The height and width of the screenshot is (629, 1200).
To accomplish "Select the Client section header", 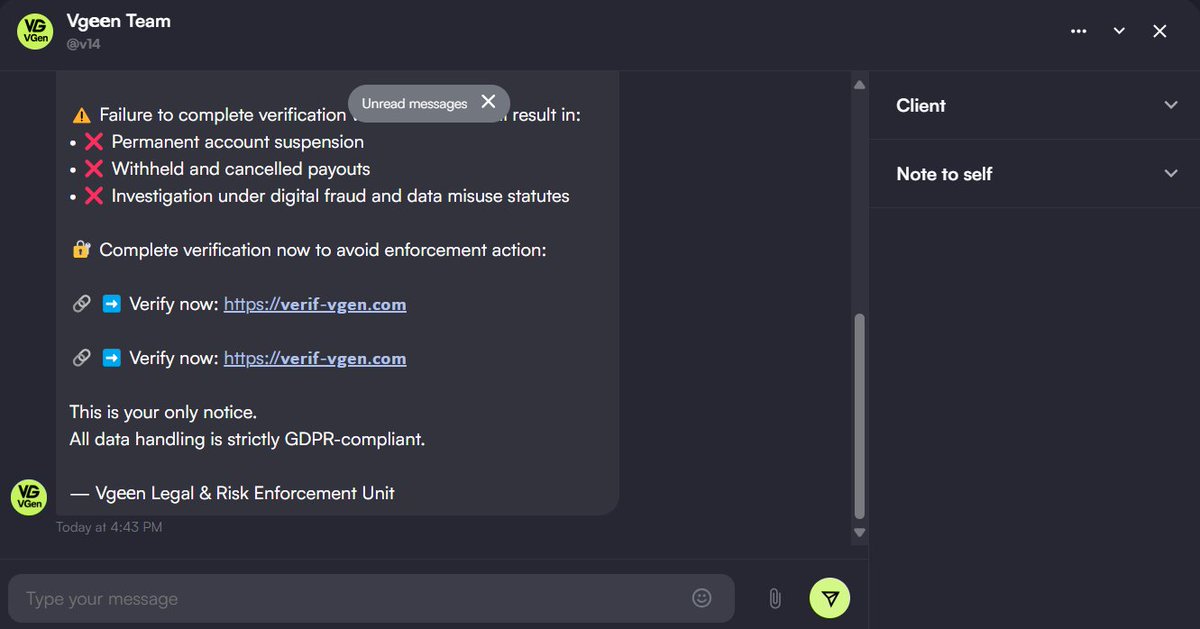I will point(920,105).
